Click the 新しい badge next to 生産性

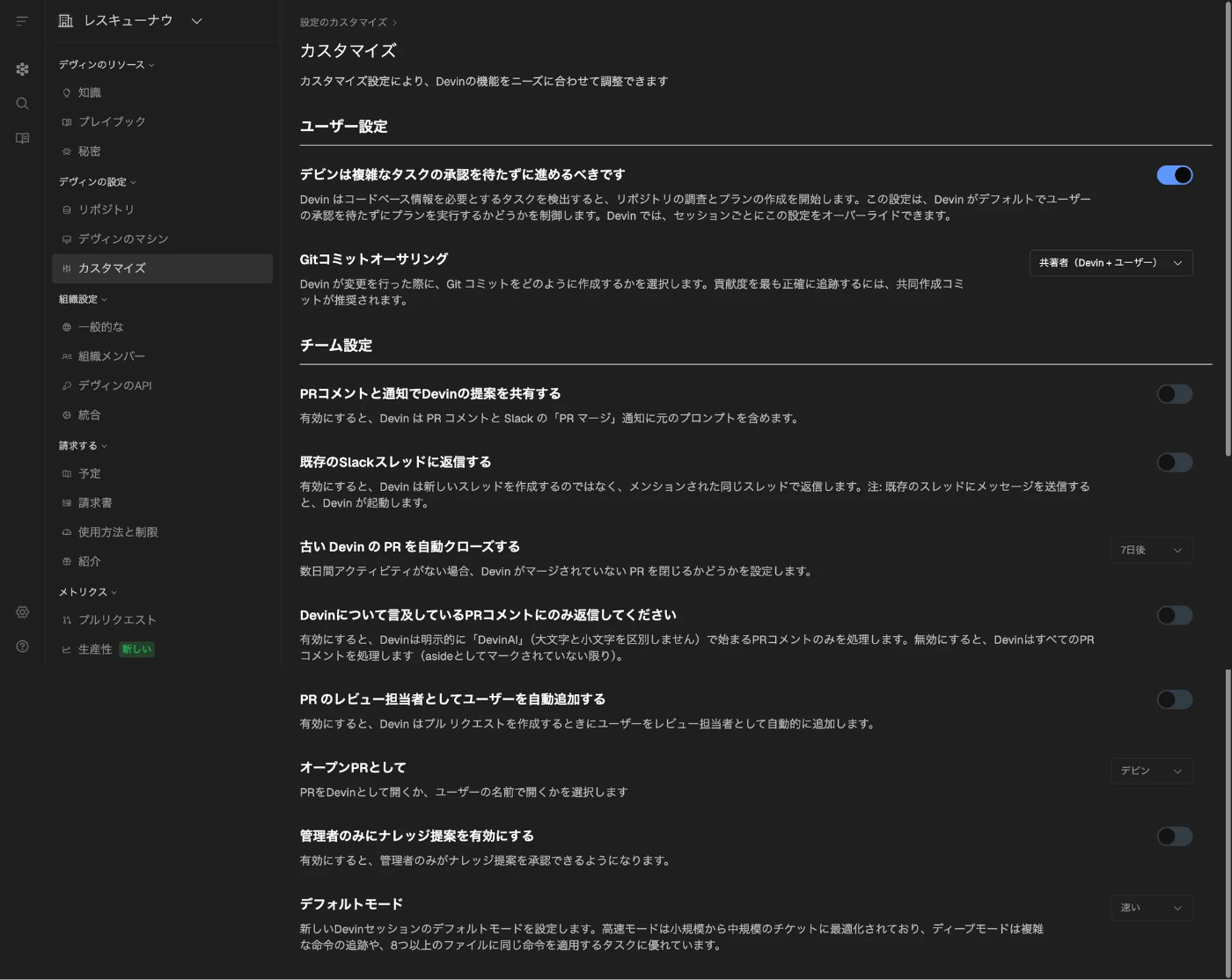click(136, 649)
